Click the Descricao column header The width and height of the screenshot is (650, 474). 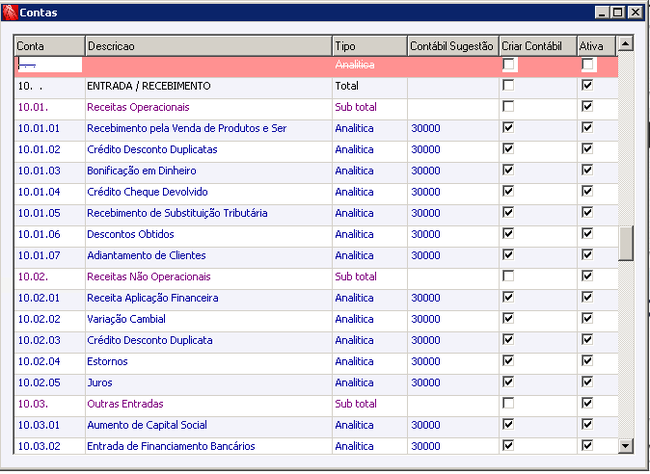209,46
